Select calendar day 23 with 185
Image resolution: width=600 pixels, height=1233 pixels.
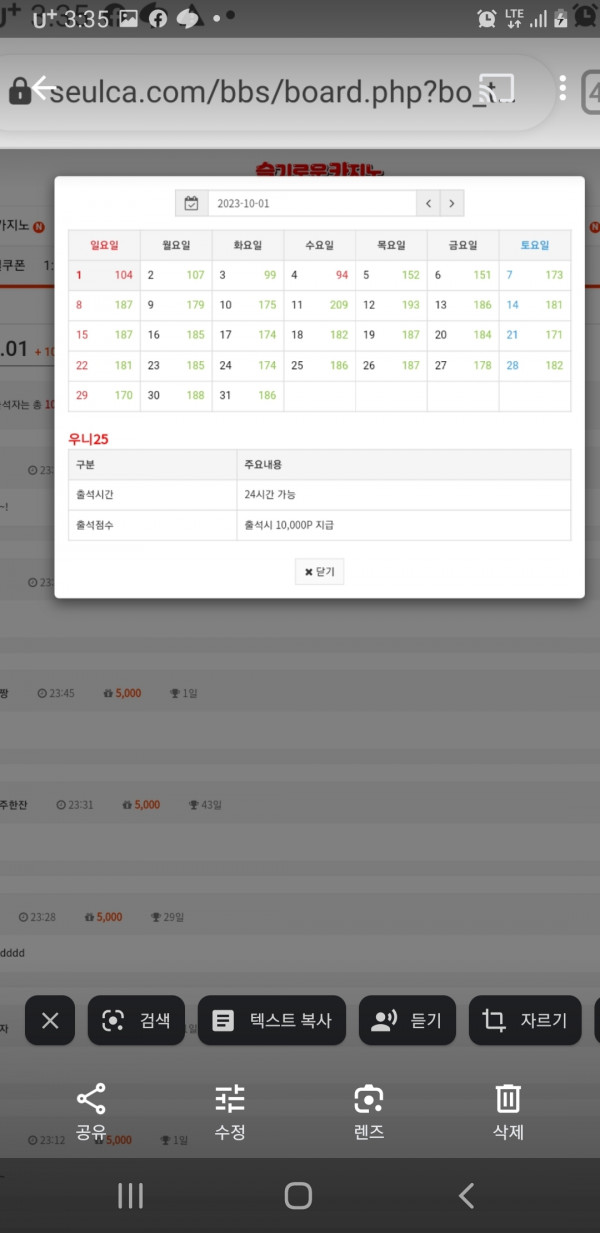[x=176, y=365]
